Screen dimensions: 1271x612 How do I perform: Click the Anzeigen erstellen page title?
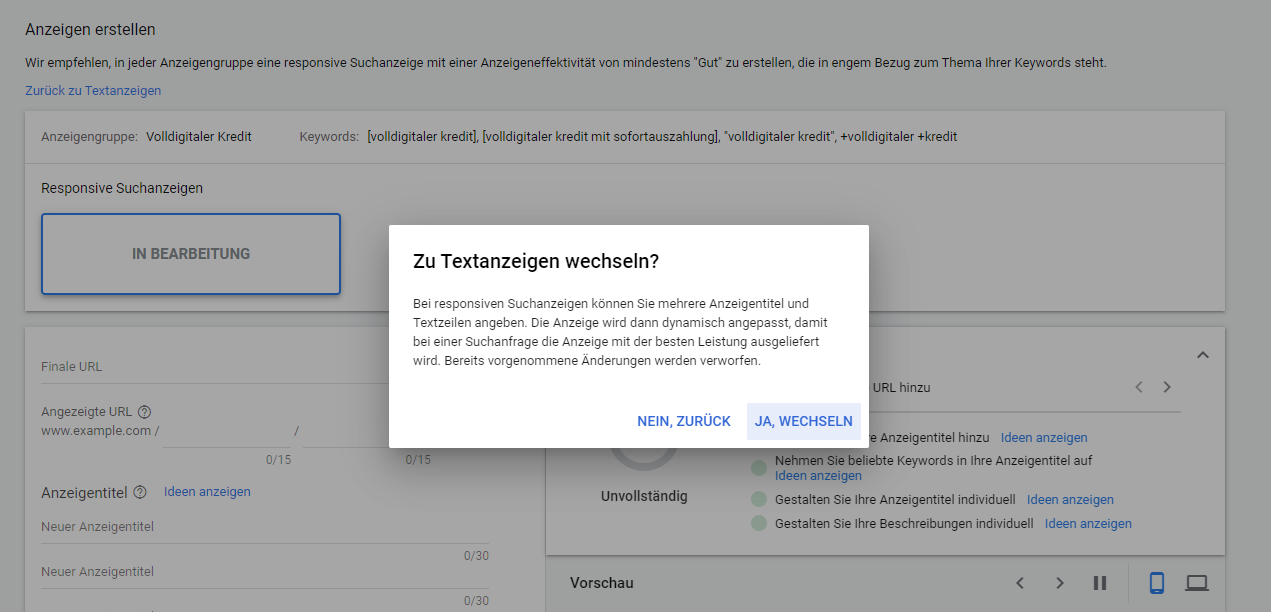click(x=90, y=30)
